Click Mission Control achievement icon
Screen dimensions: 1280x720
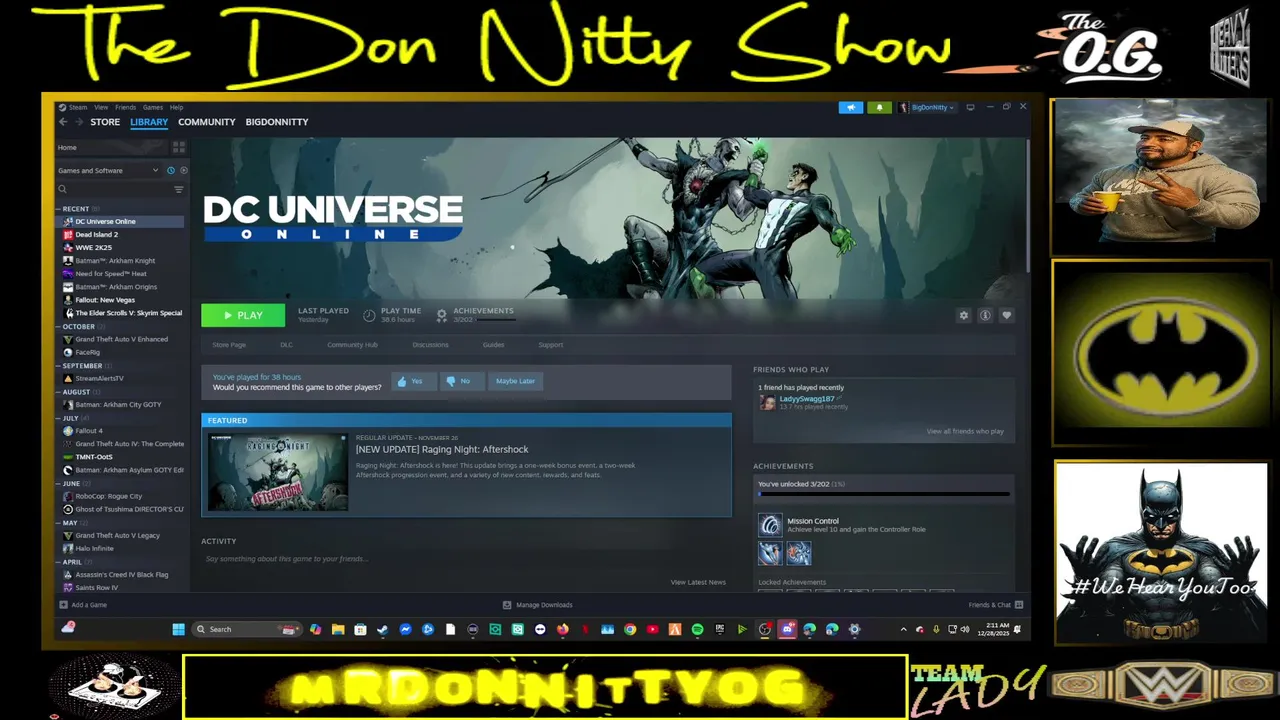[x=770, y=525]
